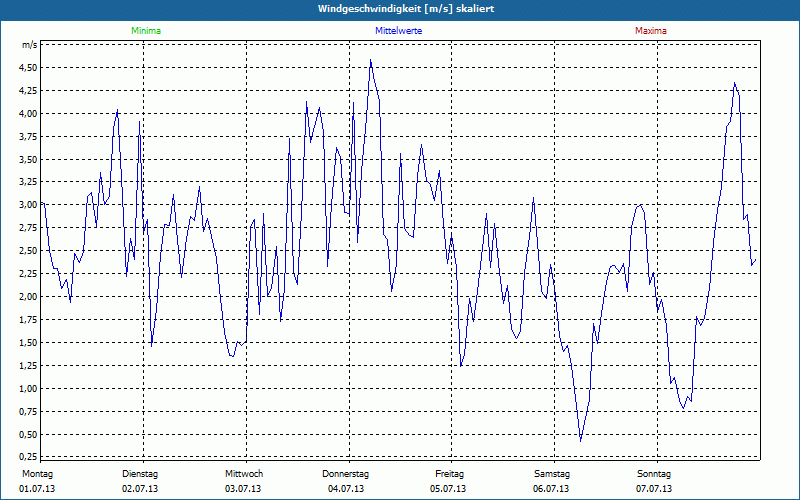The width and height of the screenshot is (800, 500).
Task: Click the chart title Windgeschwindigkeit [m/s] skaliert
Action: (406, 9)
